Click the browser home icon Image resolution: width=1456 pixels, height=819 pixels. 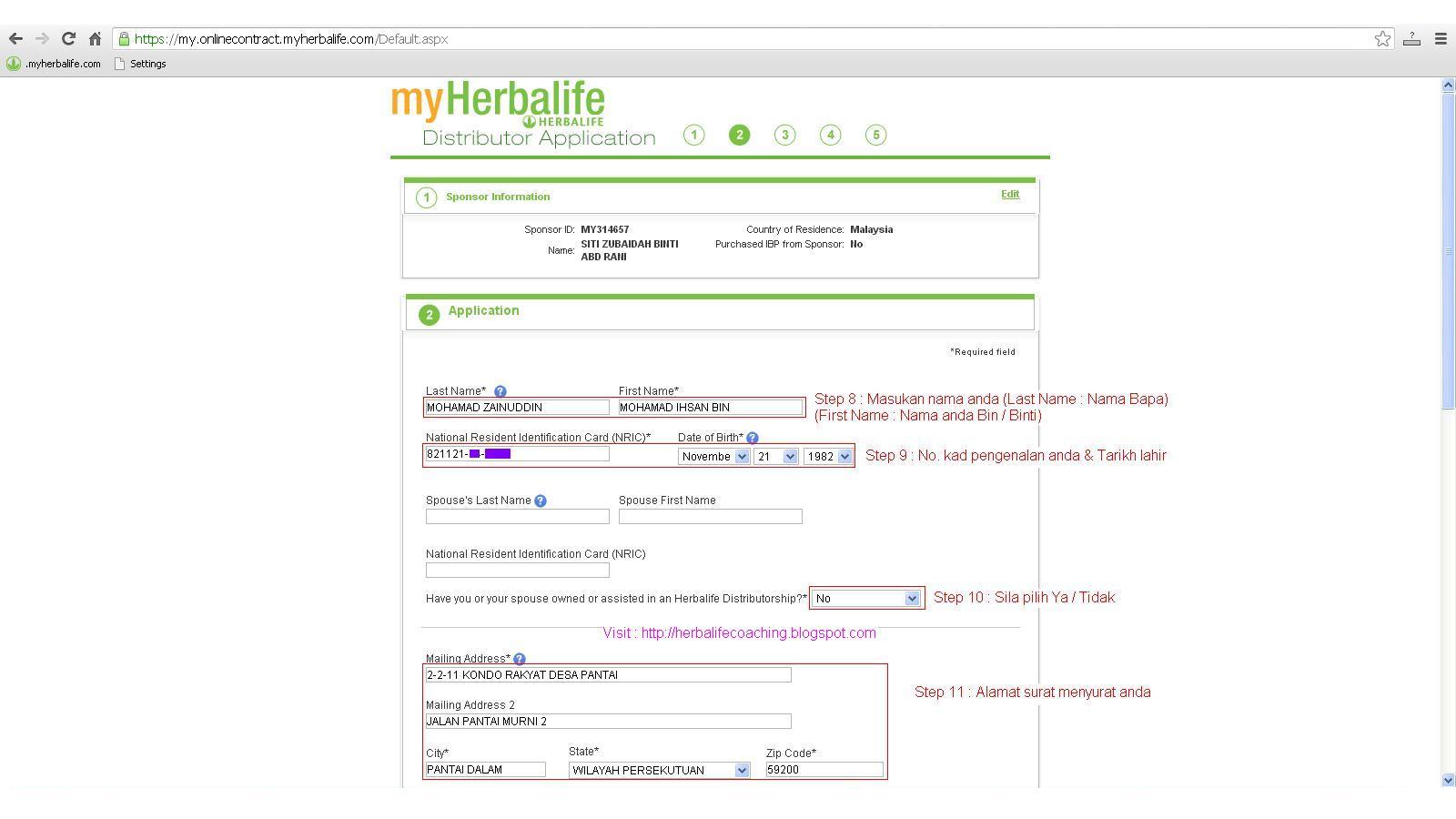95,38
